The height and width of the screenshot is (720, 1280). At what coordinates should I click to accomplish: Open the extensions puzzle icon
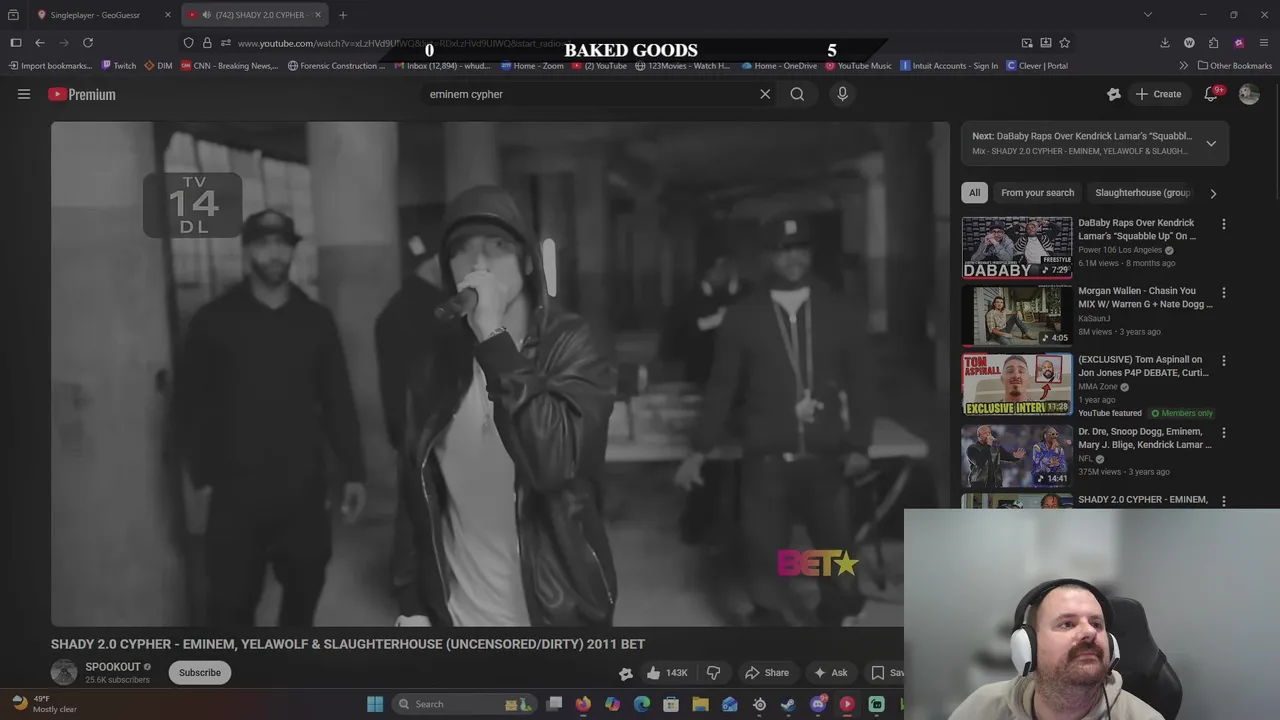tap(1214, 43)
